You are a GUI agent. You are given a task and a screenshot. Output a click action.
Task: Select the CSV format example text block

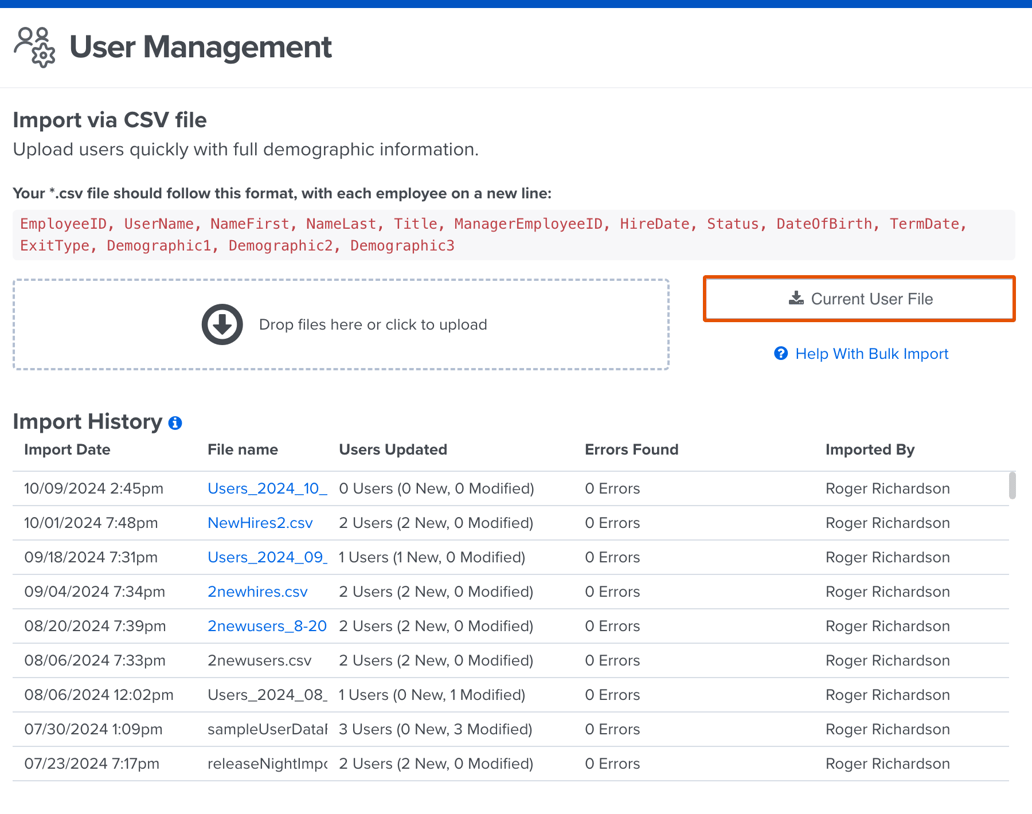click(x=514, y=234)
